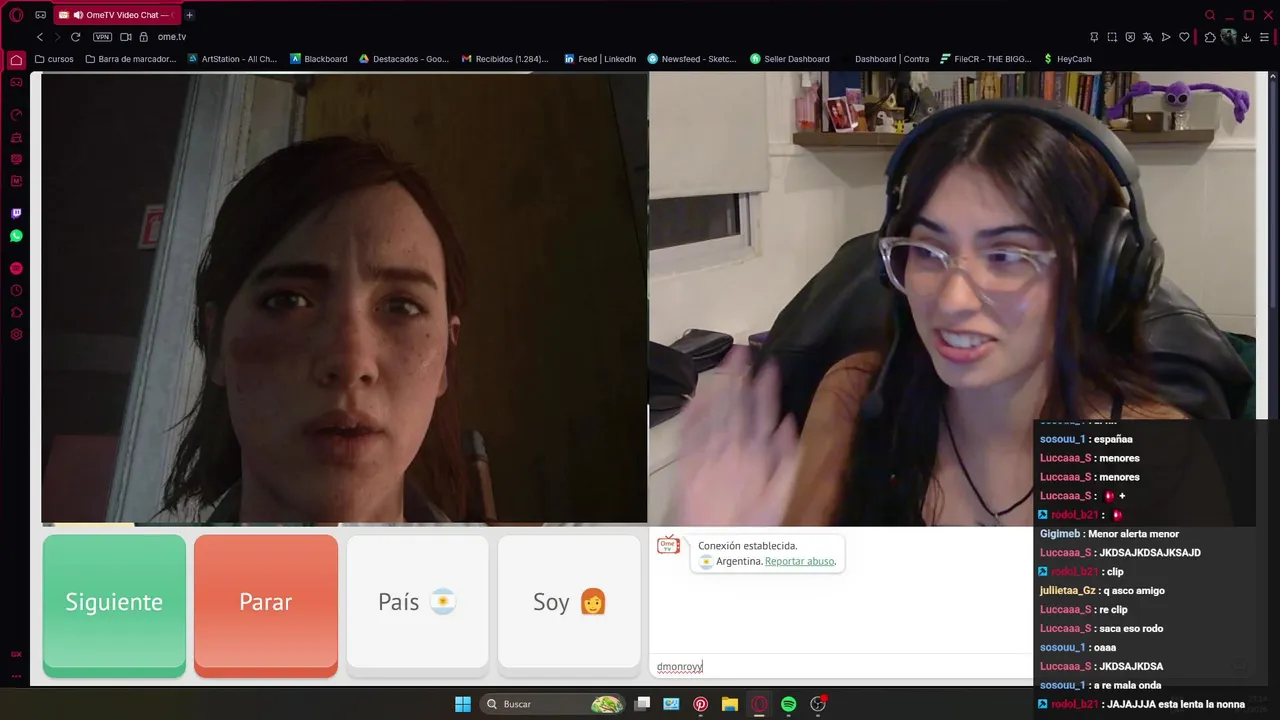This screenshot has width=1280, height=720.
Task: Open the downloads arrow icon
Action: coord(1248,37)
